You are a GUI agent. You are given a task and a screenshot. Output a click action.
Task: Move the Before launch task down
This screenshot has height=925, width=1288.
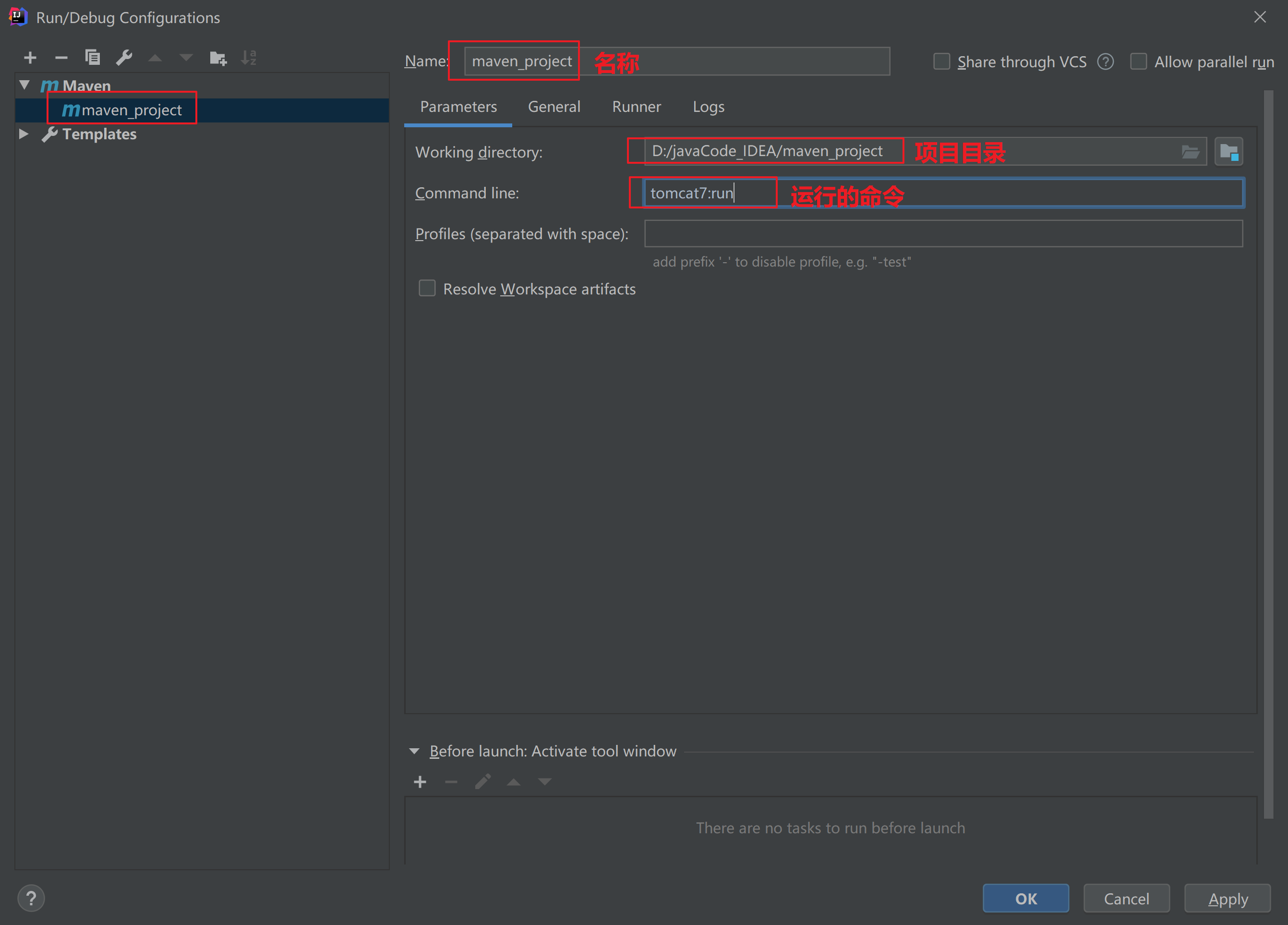coord(545,782)
